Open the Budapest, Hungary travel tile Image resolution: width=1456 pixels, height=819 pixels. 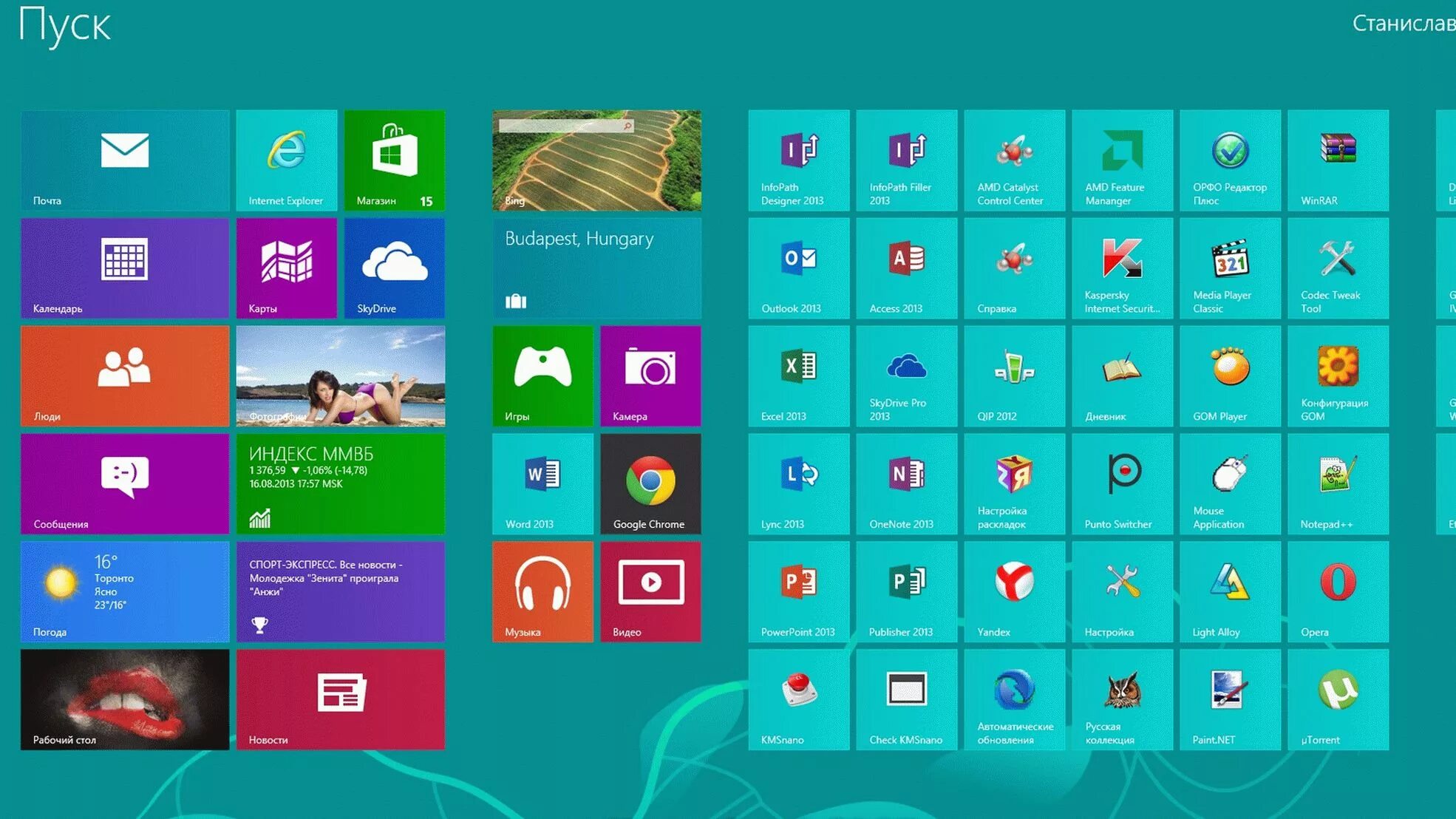596,268
